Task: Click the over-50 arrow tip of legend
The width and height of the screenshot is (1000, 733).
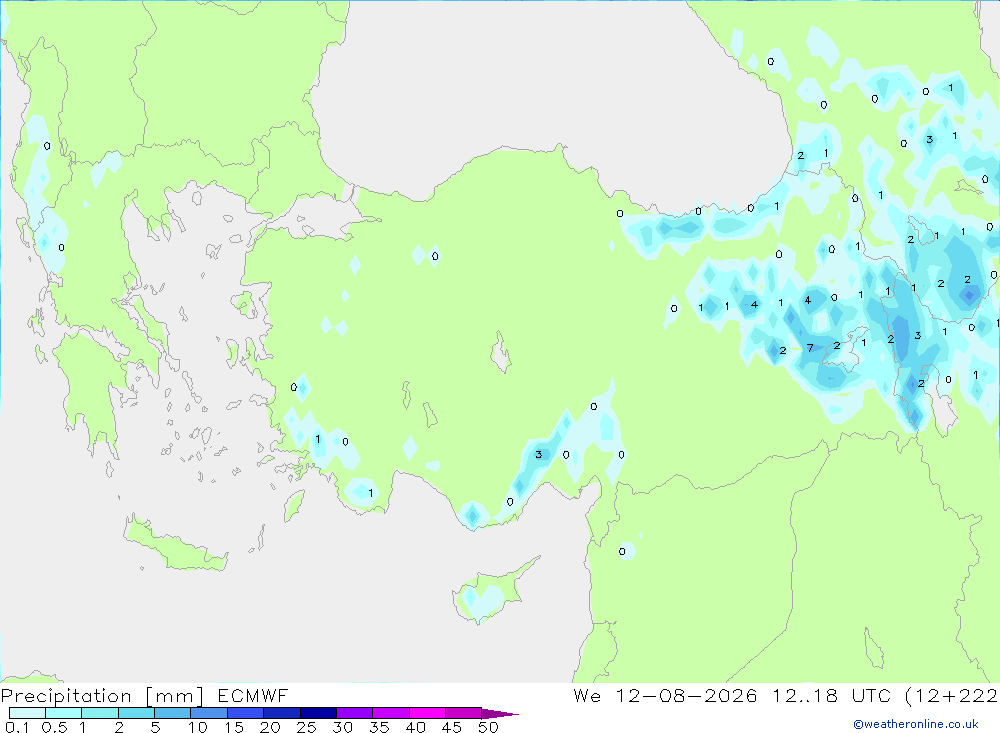Action: (x=501, y=714)
